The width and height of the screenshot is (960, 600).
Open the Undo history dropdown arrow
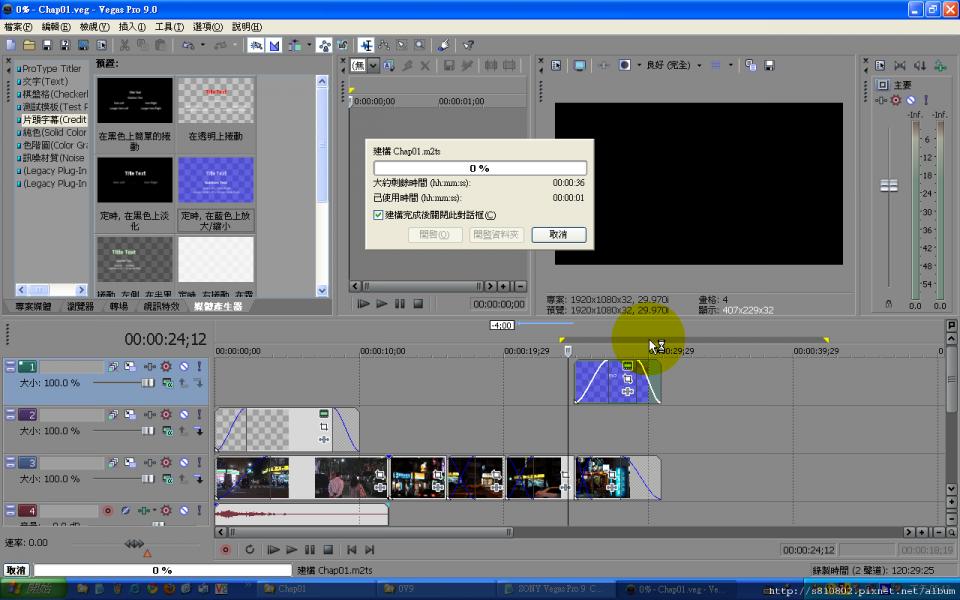click(x=202, y=45)
